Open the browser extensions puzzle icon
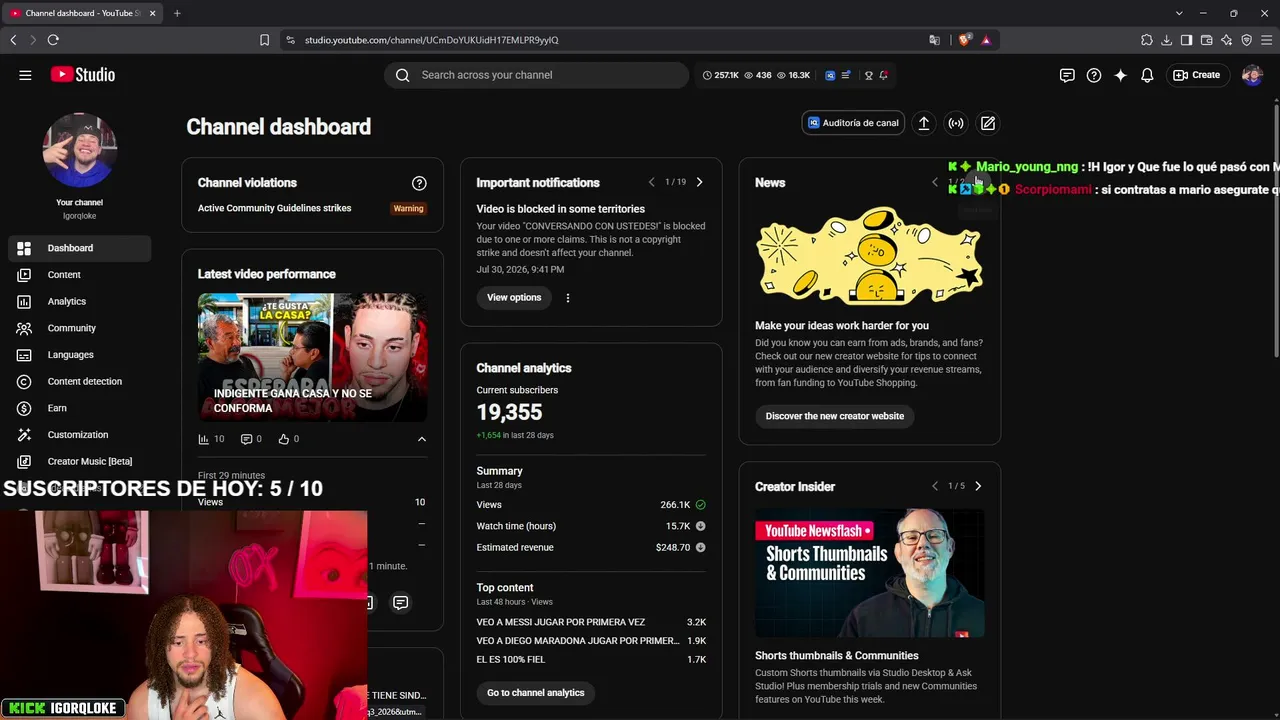 (1146, 40)
